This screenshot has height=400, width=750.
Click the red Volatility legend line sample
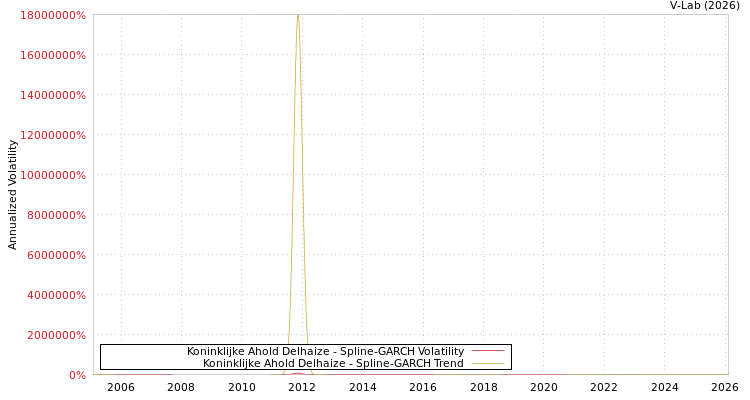coord(488,351)
